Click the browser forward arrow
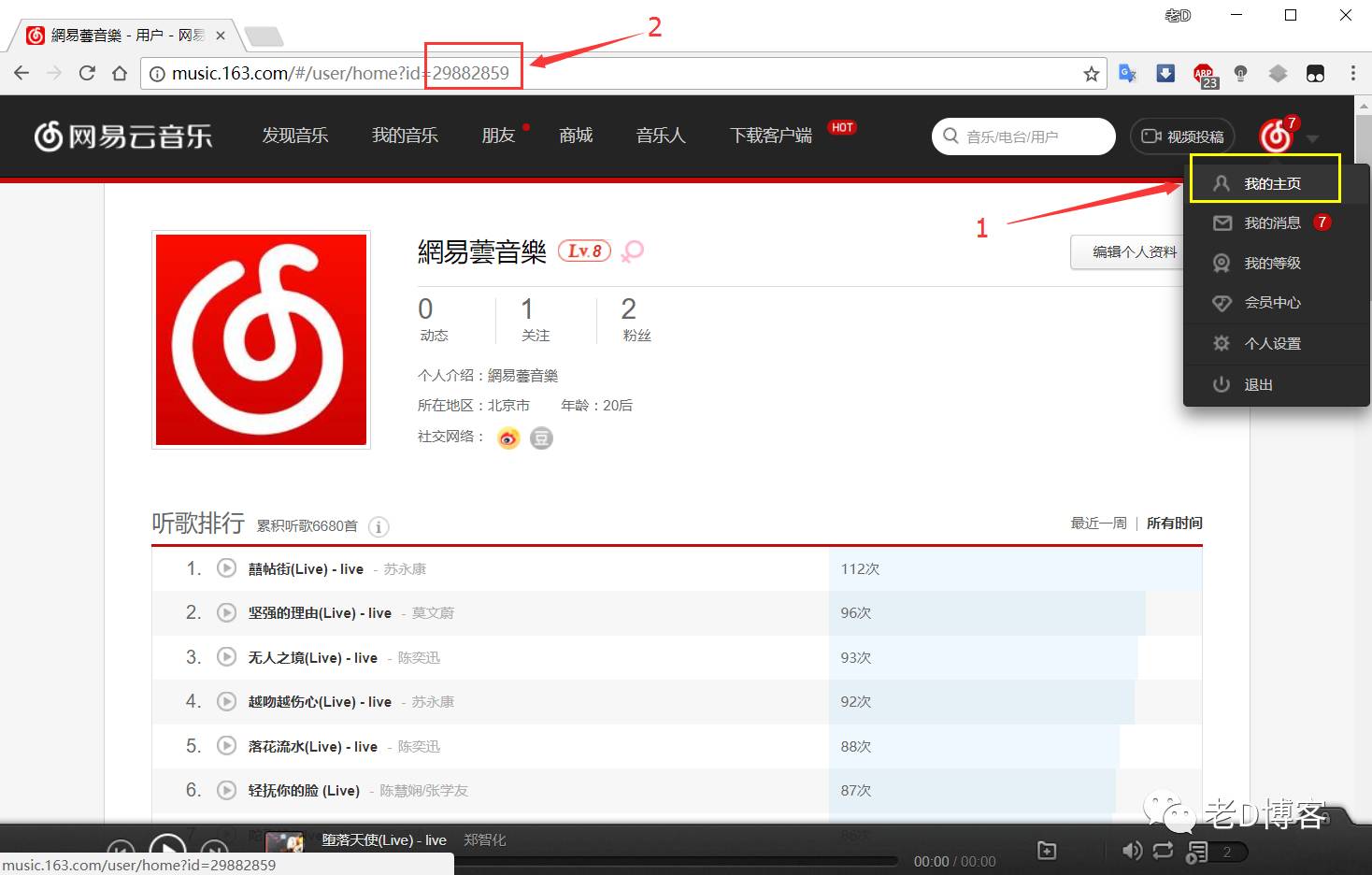Viewport: 1372px width, 875px height. (x=54, y=73)
